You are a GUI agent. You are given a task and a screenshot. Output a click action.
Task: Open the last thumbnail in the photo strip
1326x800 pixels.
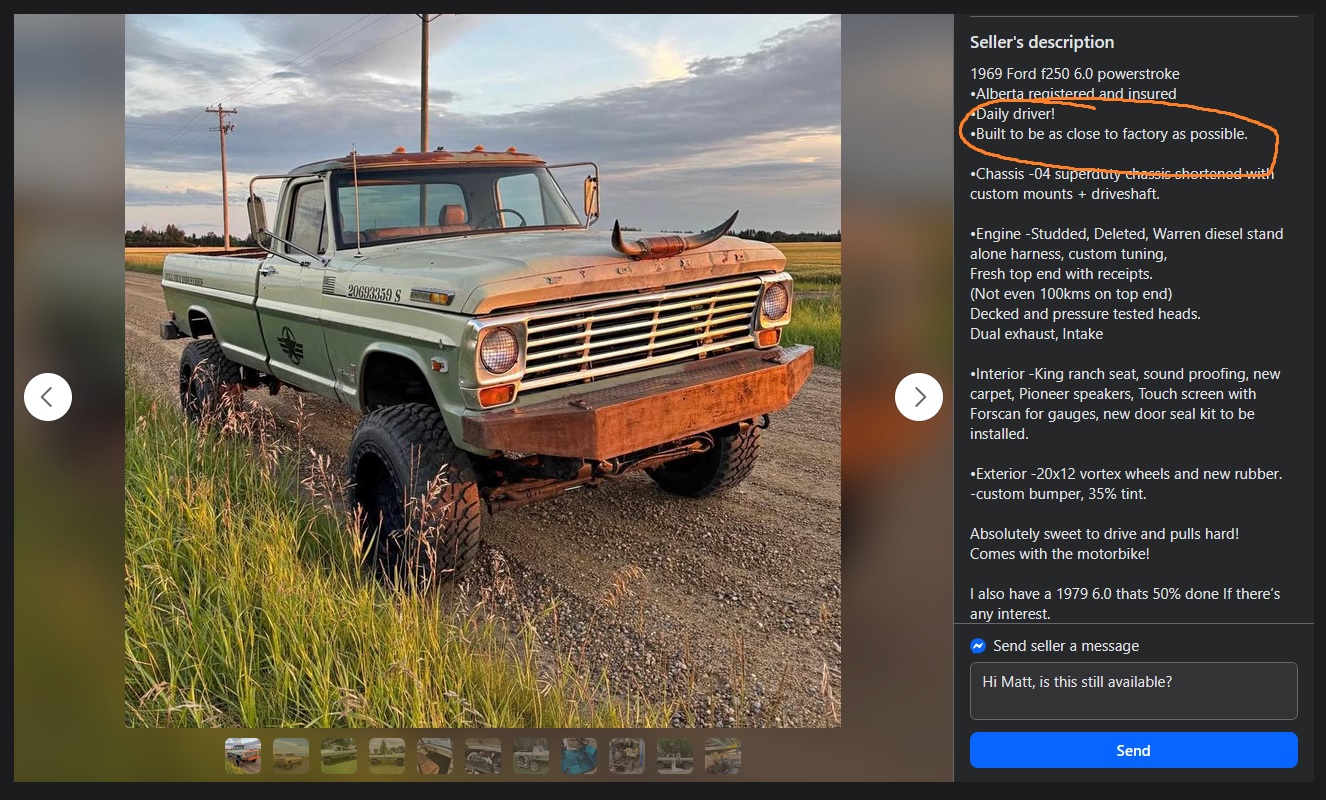723,756
